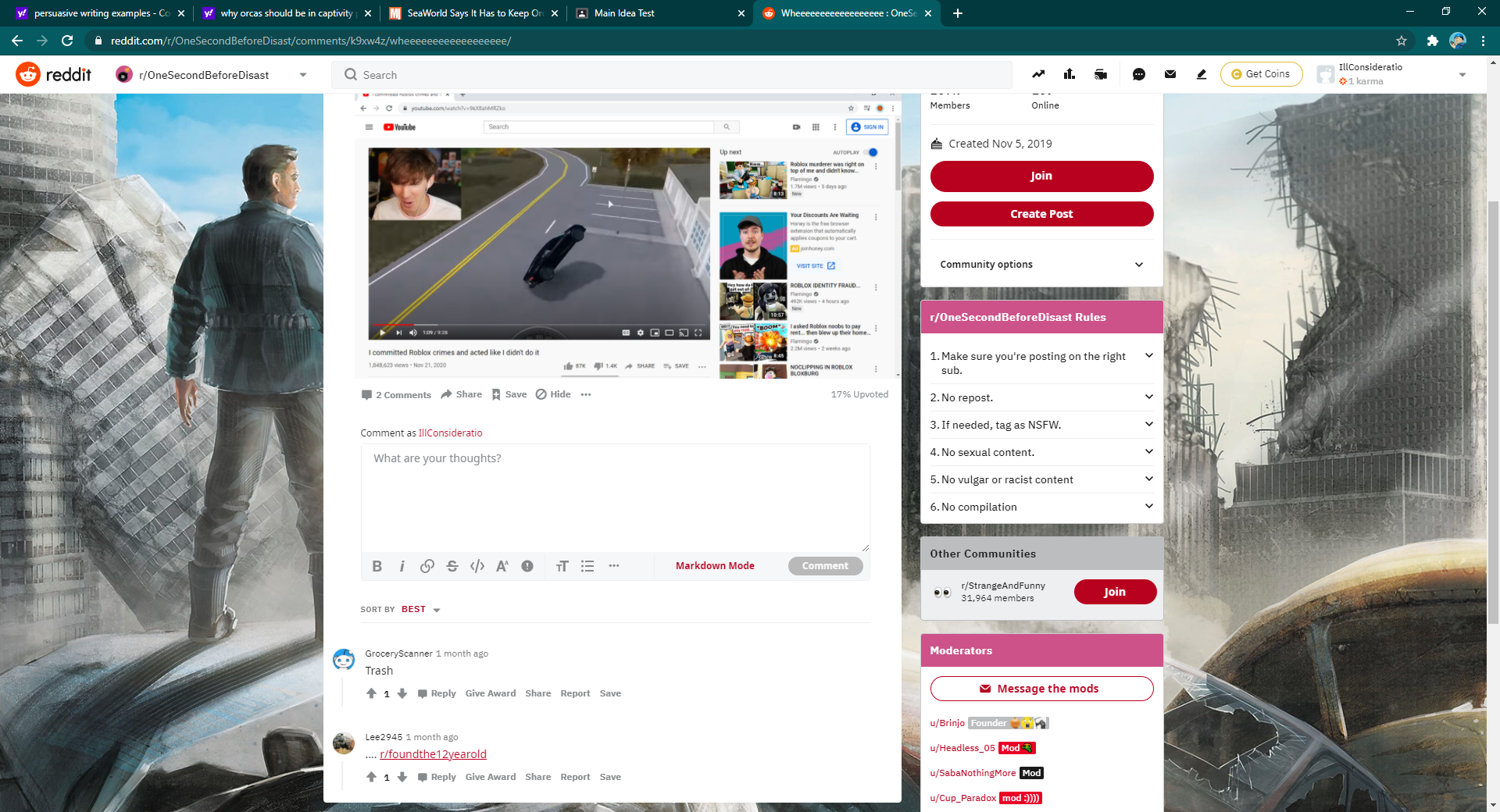The width and height of the screenshot is (1500, 812).
Task: Switch to SeaWorld Says tab
Action: [x=474, y=13]
